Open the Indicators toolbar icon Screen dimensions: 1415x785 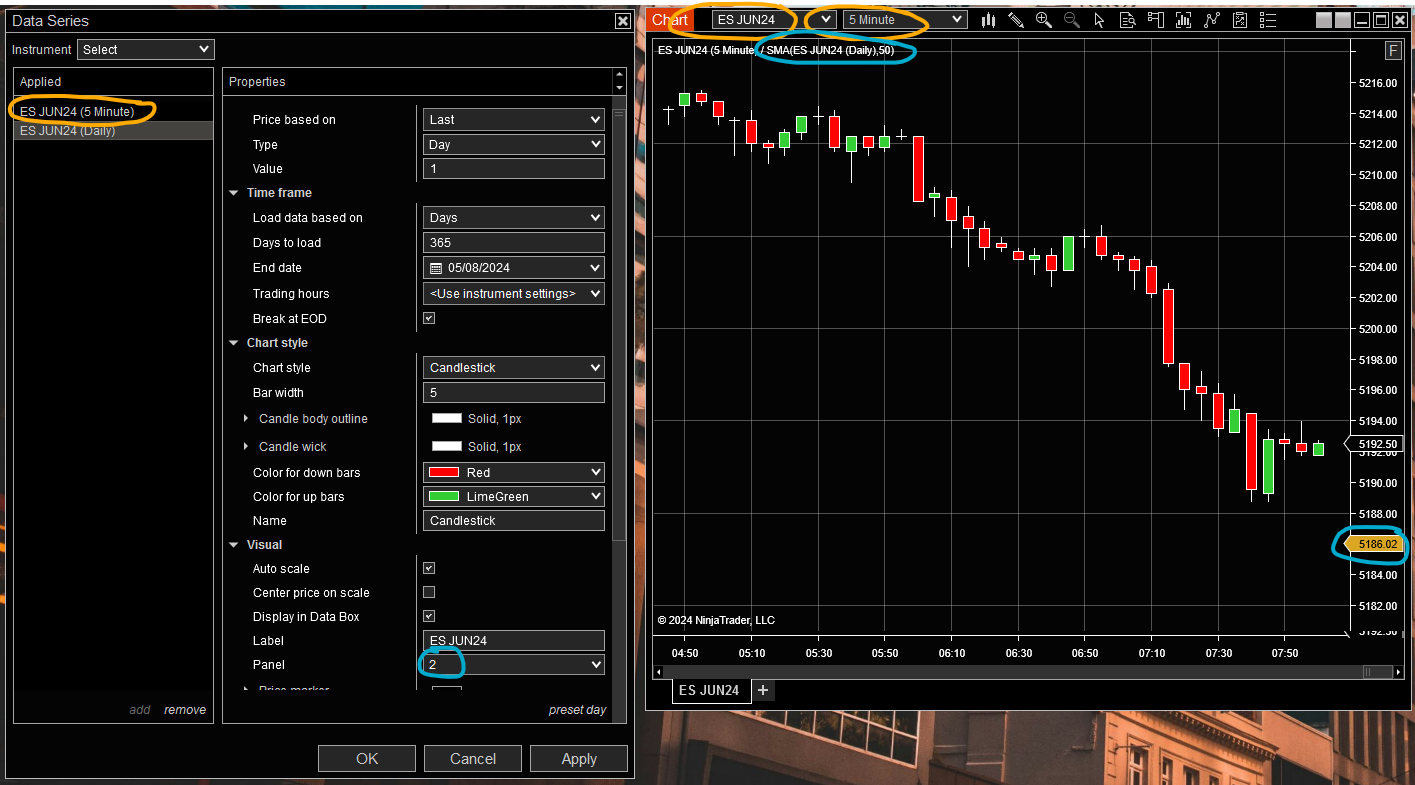point(1212,20)
